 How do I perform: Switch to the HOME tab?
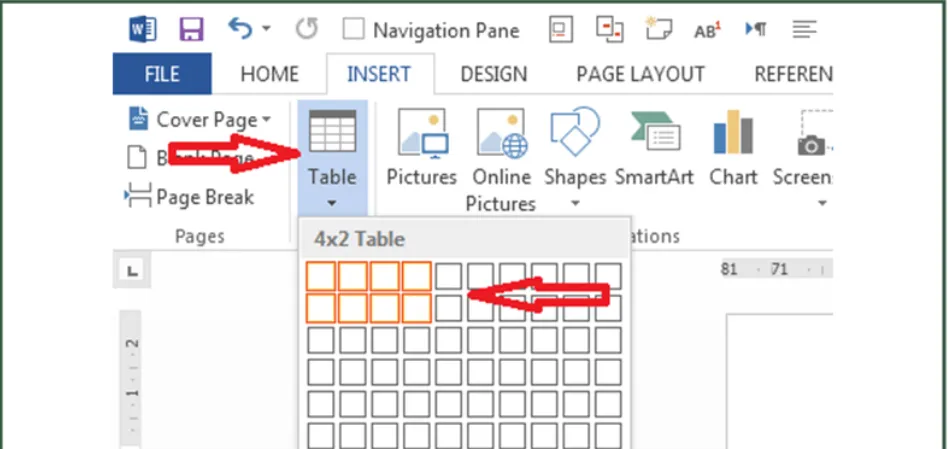point(269,74)
